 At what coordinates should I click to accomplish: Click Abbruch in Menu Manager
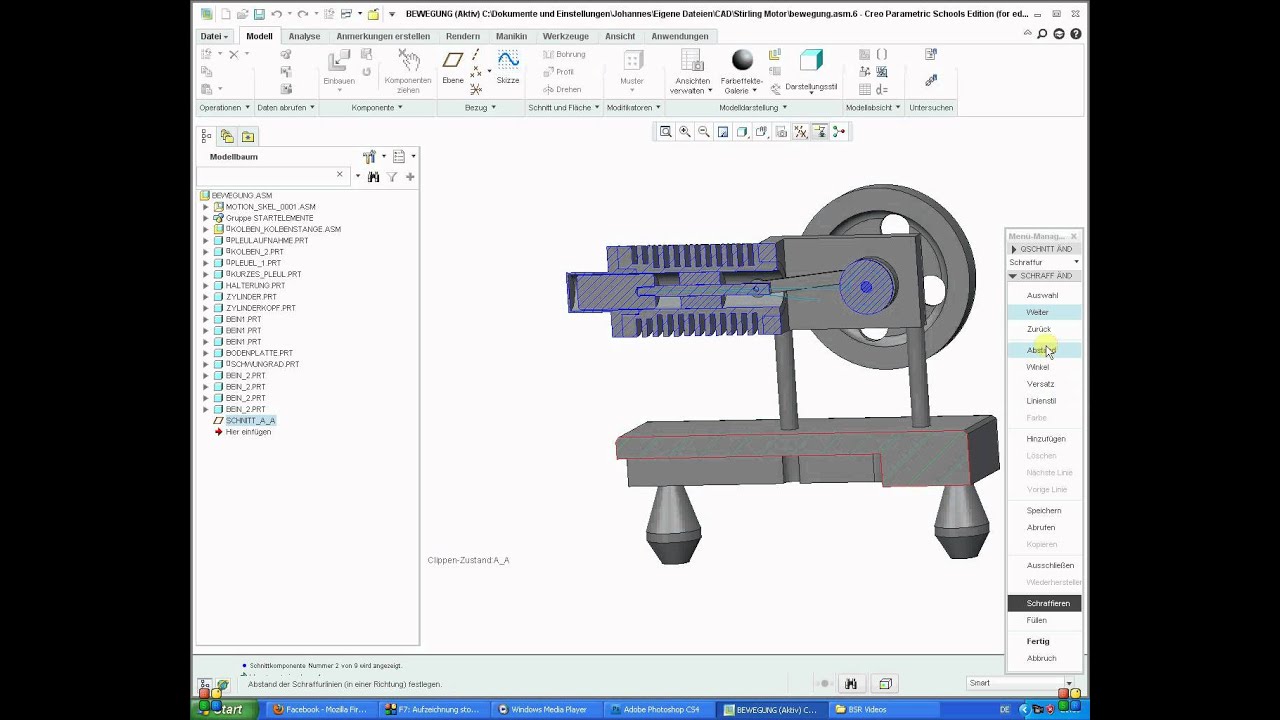pos(1041,658)
